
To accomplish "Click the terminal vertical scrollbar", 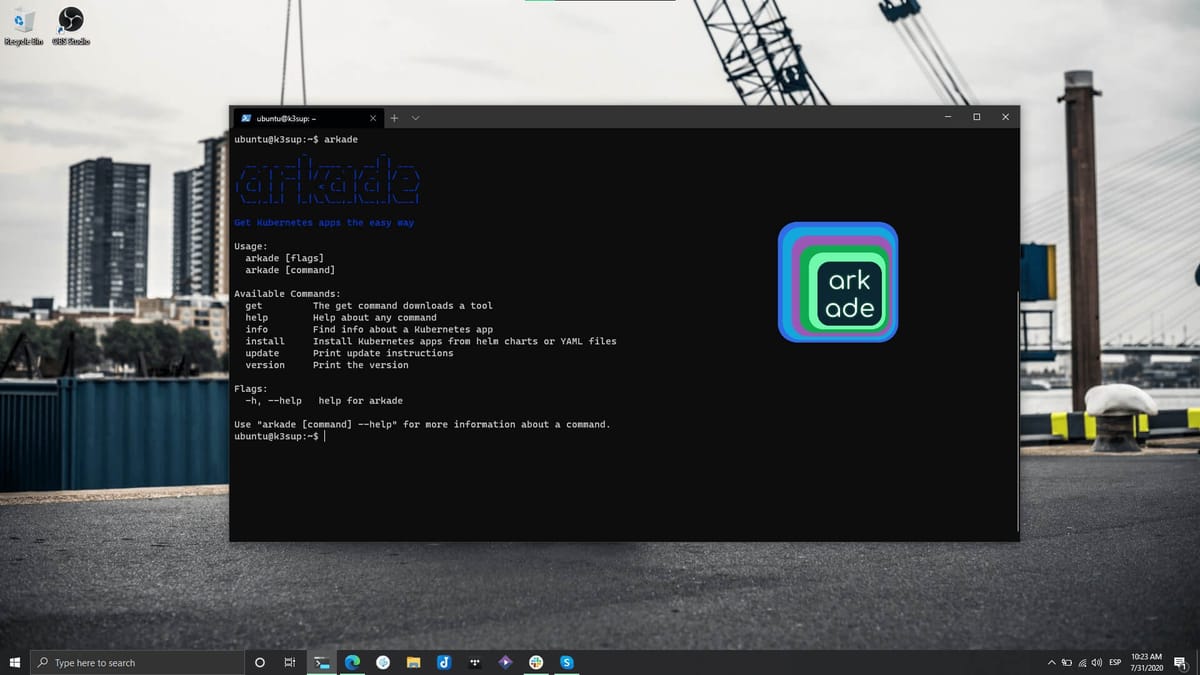I will 1017,410.
